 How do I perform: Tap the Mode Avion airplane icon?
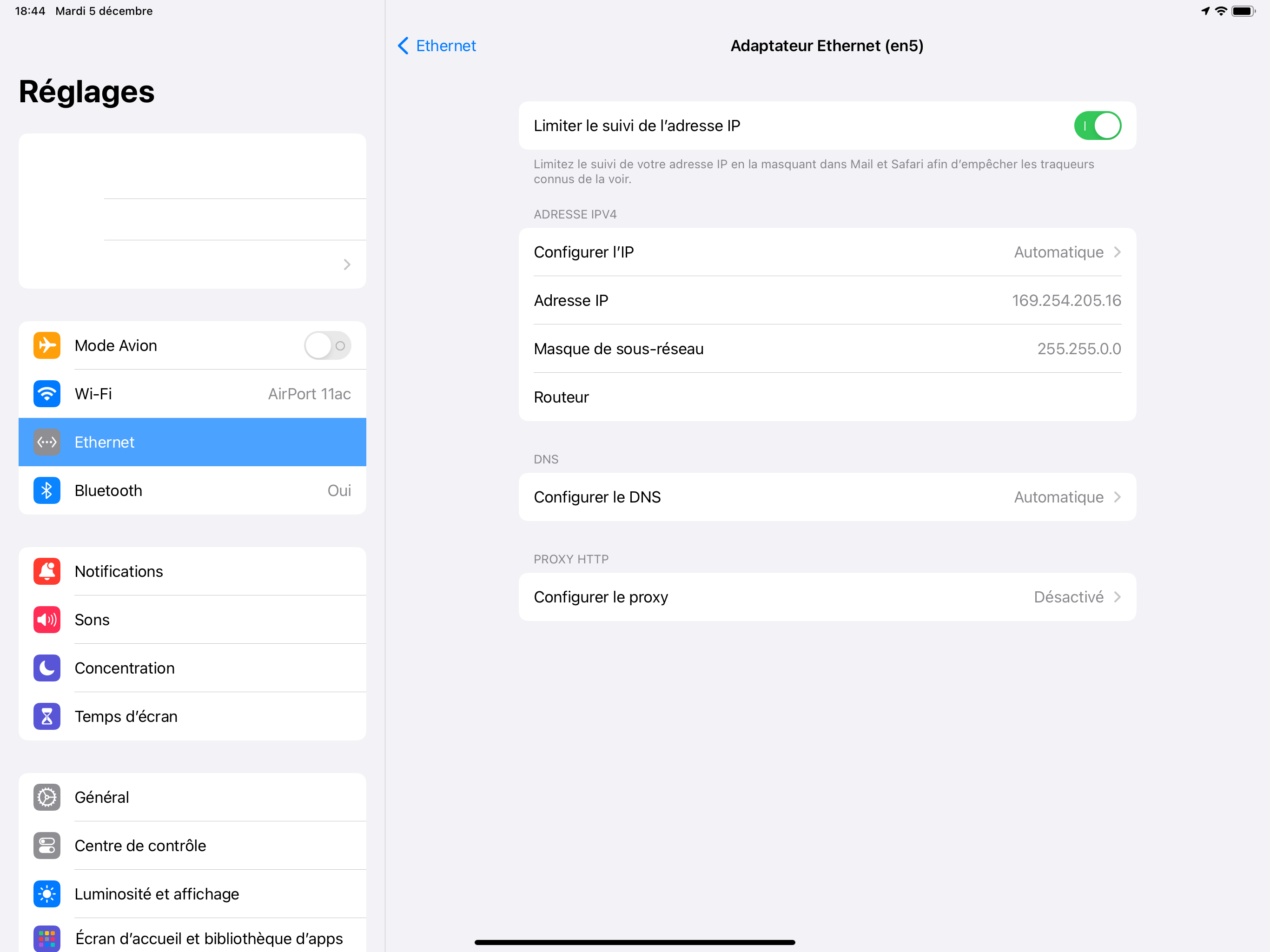[x=46, y=346]
